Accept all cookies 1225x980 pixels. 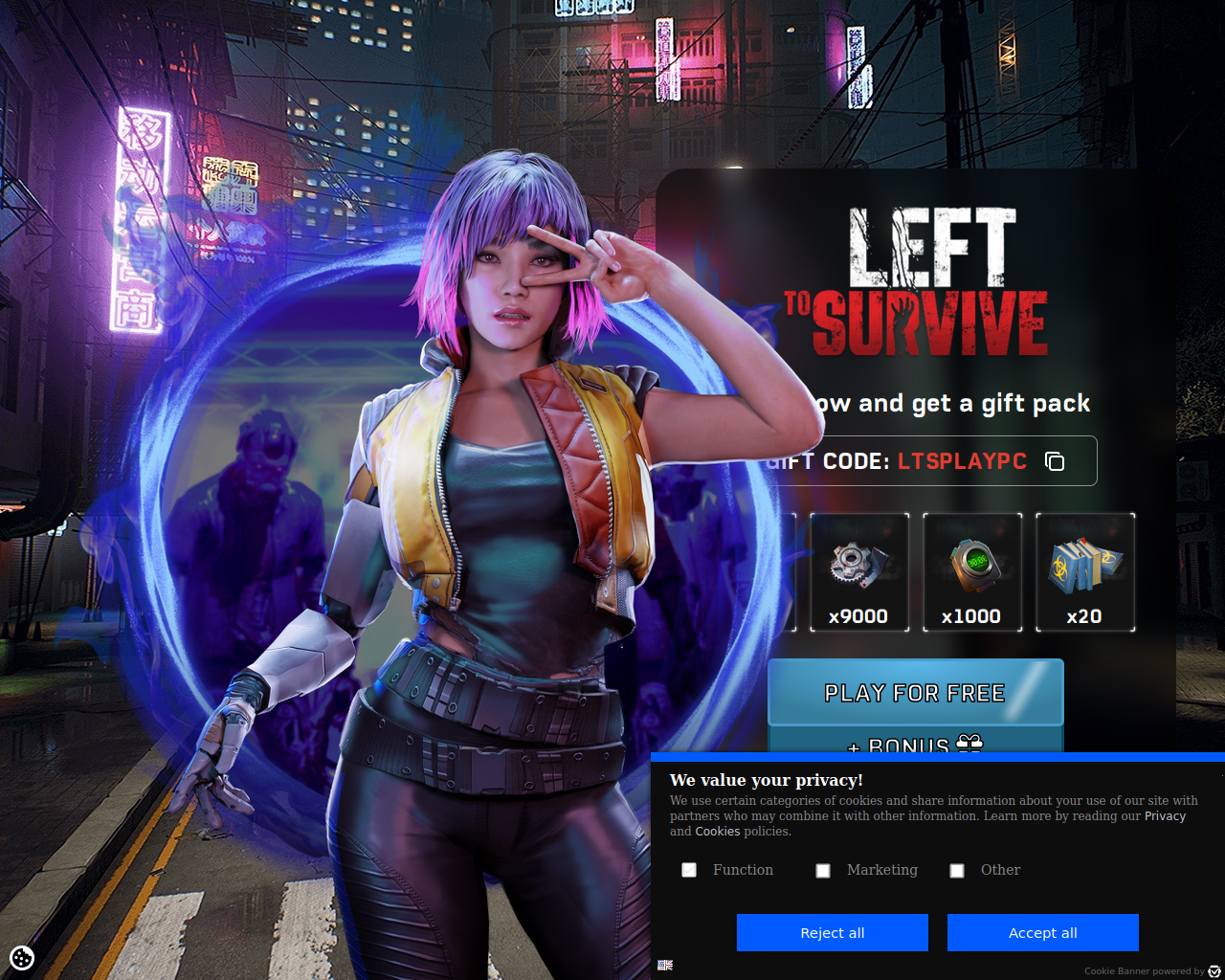tap(1043, 932)
